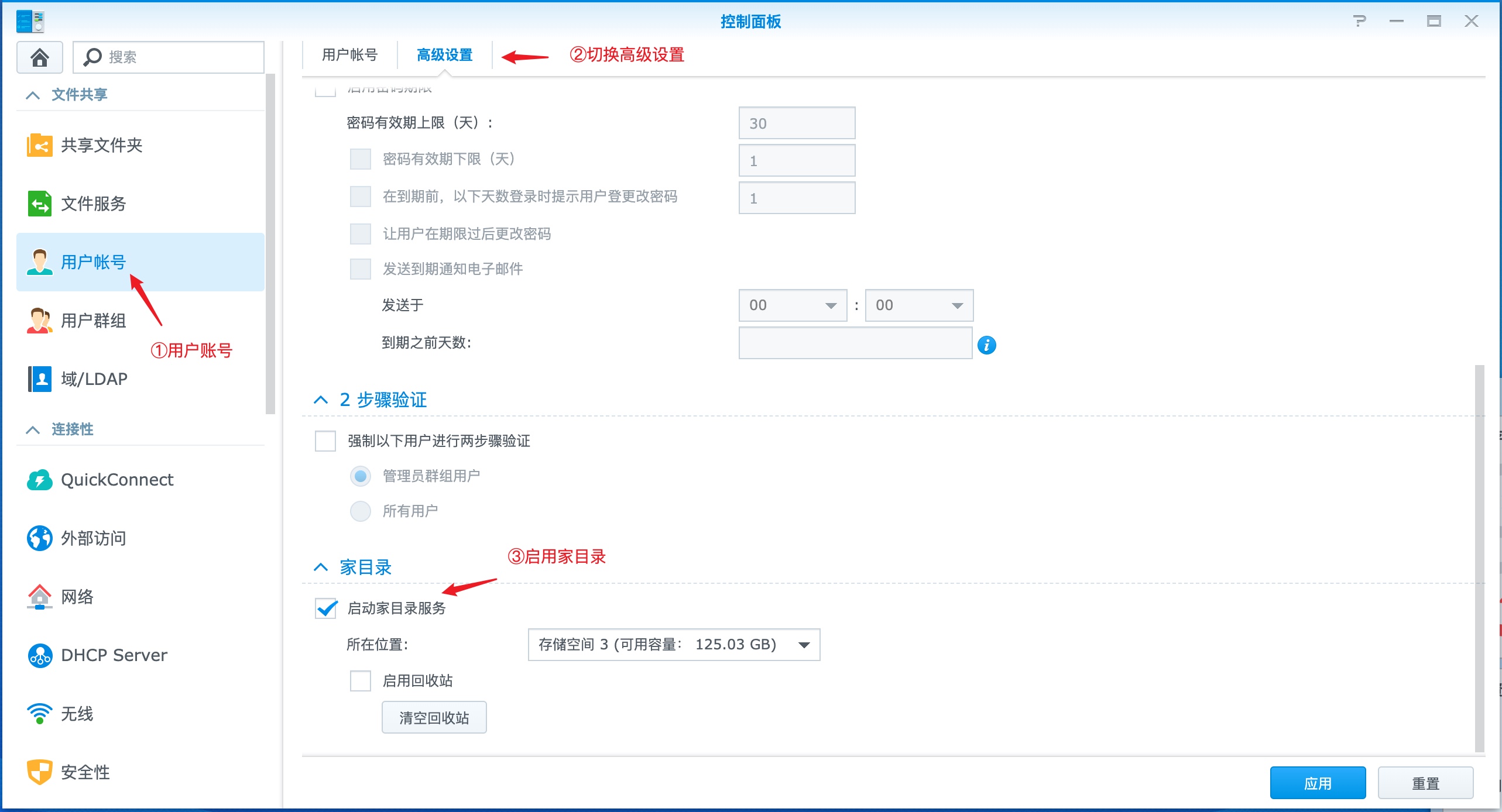Click the 清空回收站 button

[x=434, y=717]
